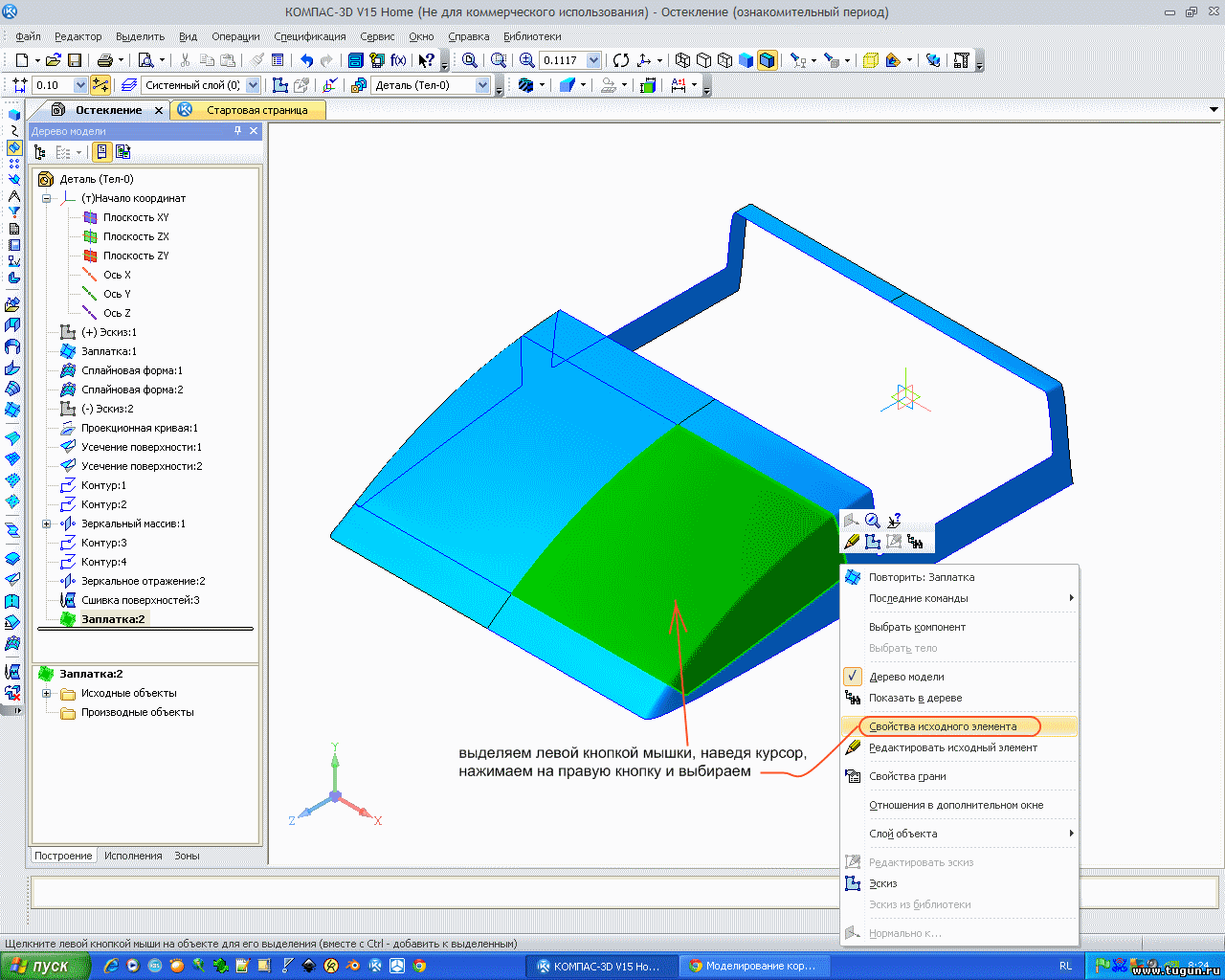
Task: Open Print Preview with magnifier page icon
Action: pos(145,60)
